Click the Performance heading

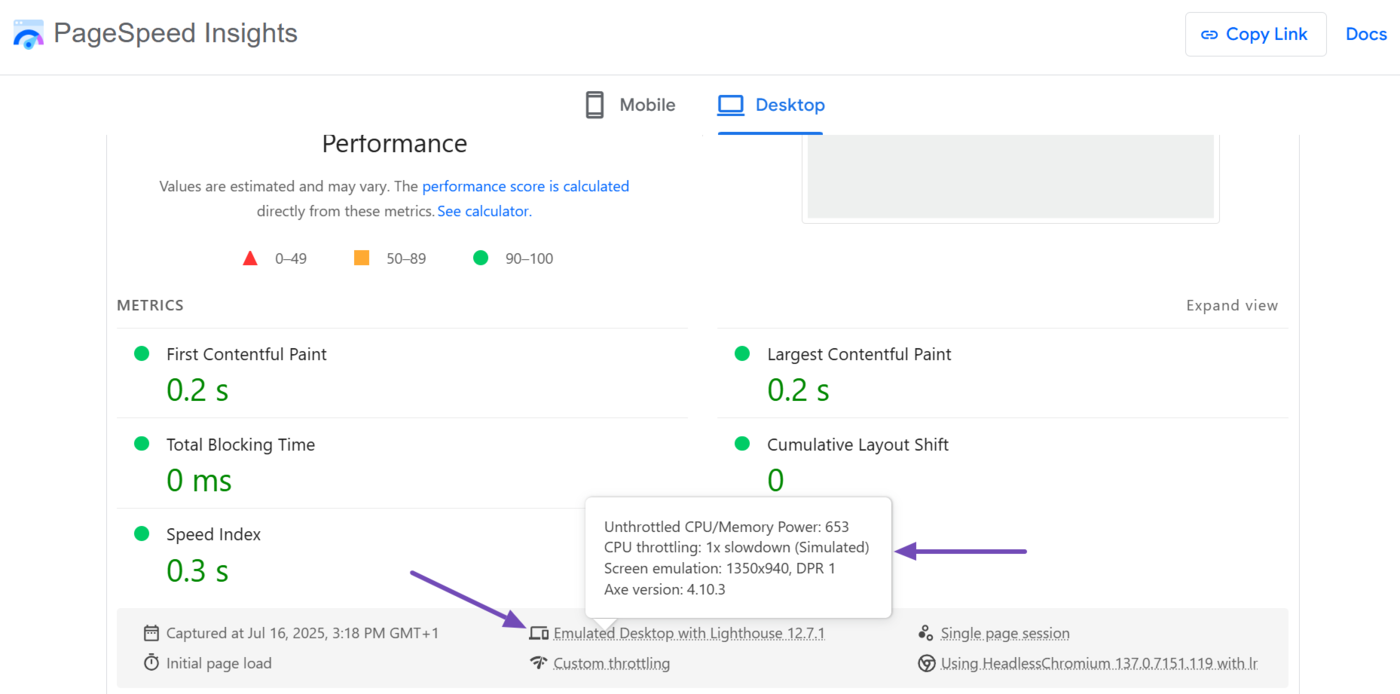(x=395, y=144)
